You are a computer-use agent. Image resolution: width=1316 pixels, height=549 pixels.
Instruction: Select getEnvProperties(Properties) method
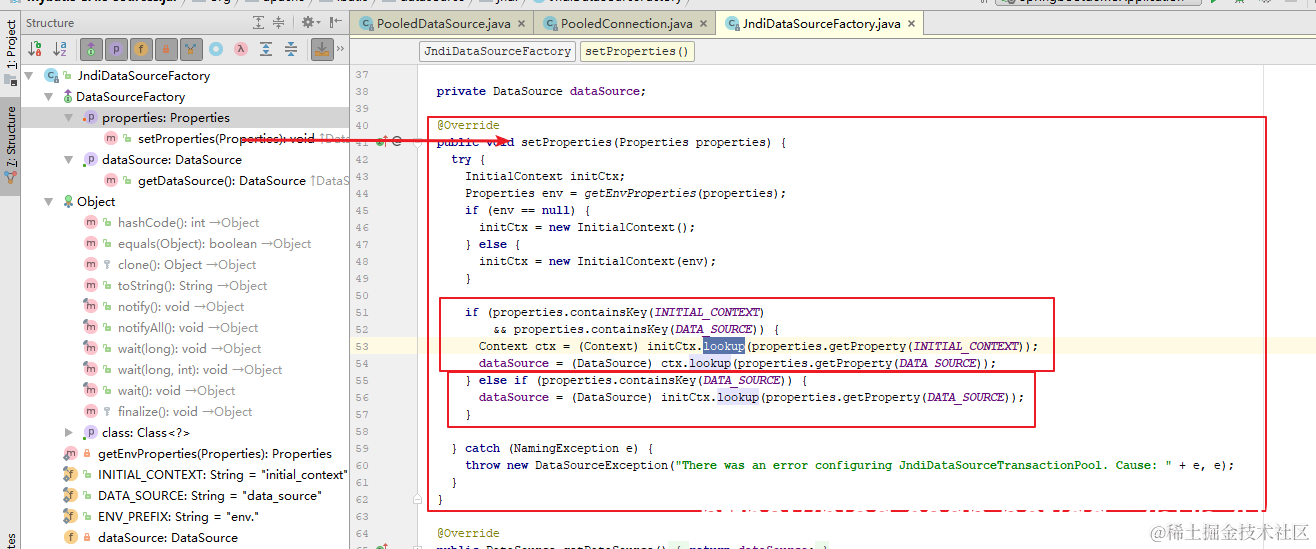click(215, 454)
